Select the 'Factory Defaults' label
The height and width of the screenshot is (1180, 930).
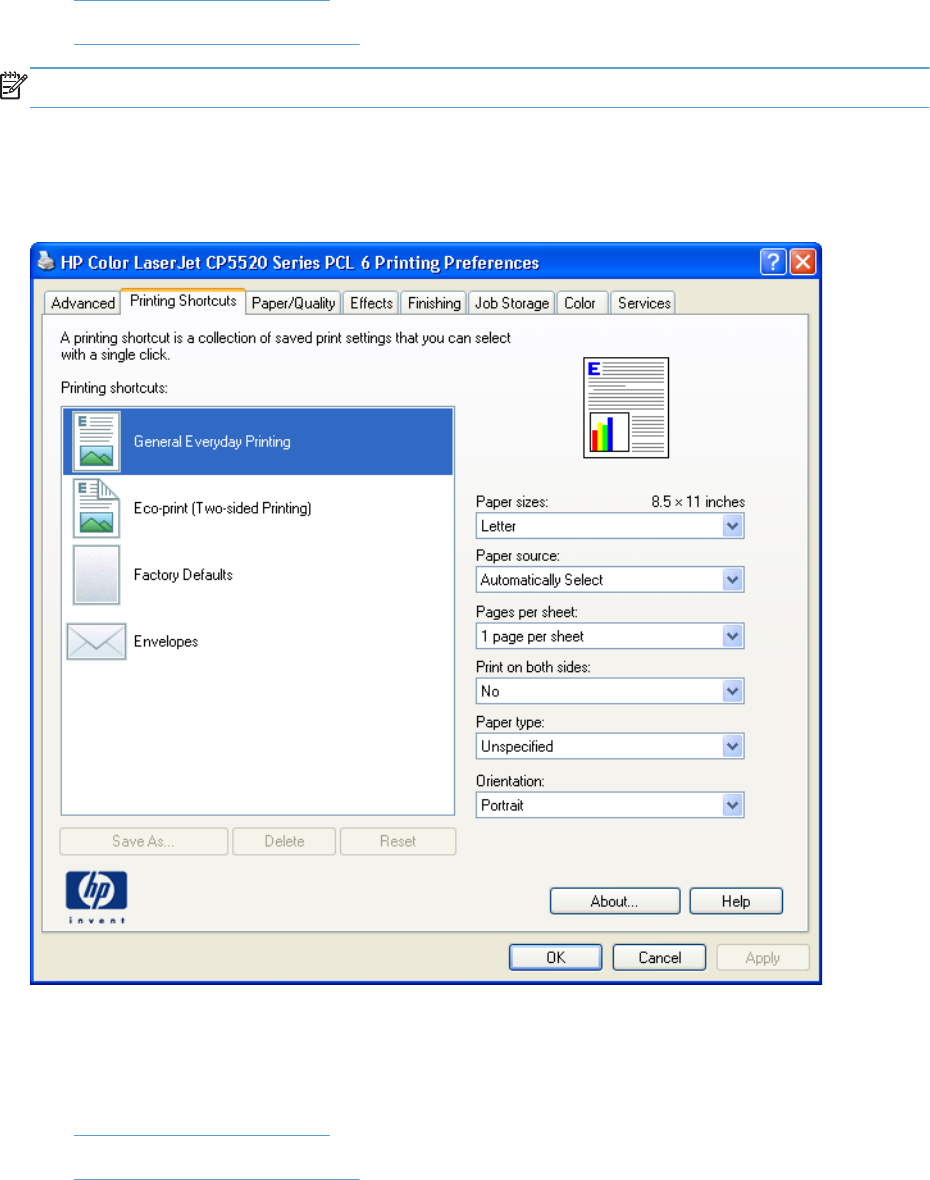point(184,575)
